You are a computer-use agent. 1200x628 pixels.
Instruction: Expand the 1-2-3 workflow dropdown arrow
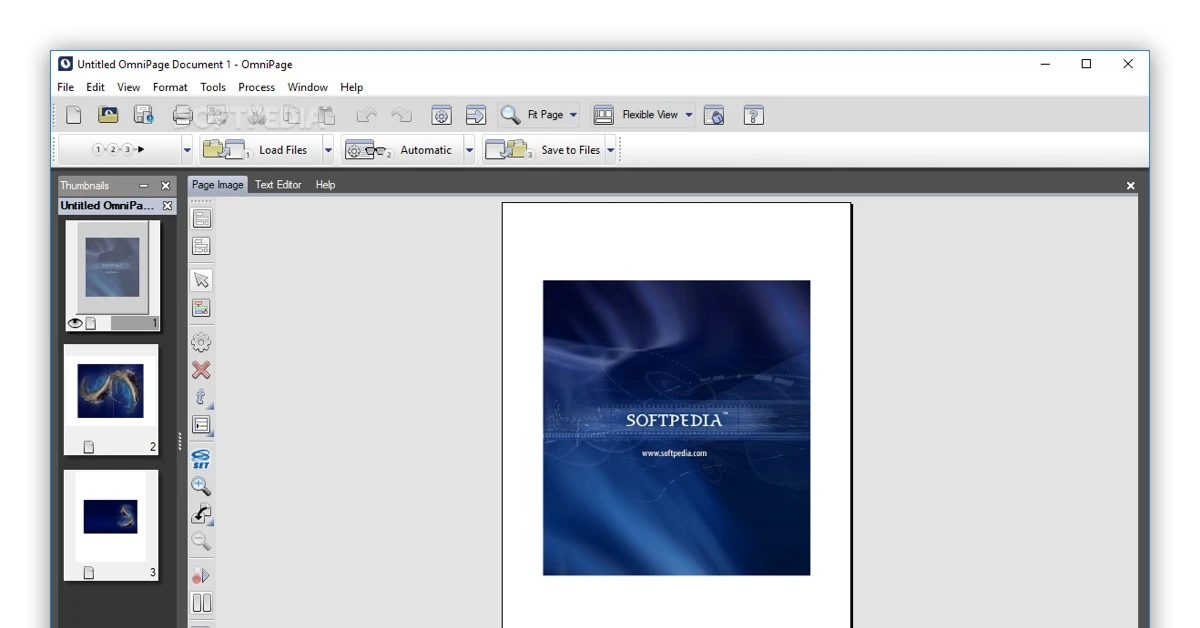(x=187, y=150)
